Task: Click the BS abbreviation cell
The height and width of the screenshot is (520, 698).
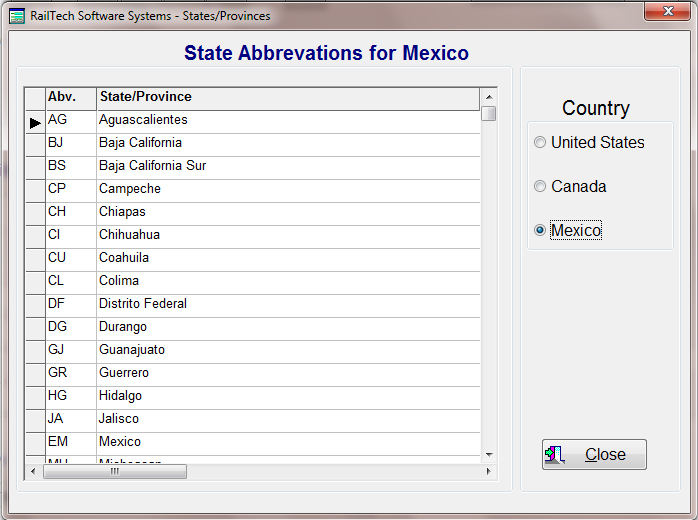Action: (x=71, y=168)
